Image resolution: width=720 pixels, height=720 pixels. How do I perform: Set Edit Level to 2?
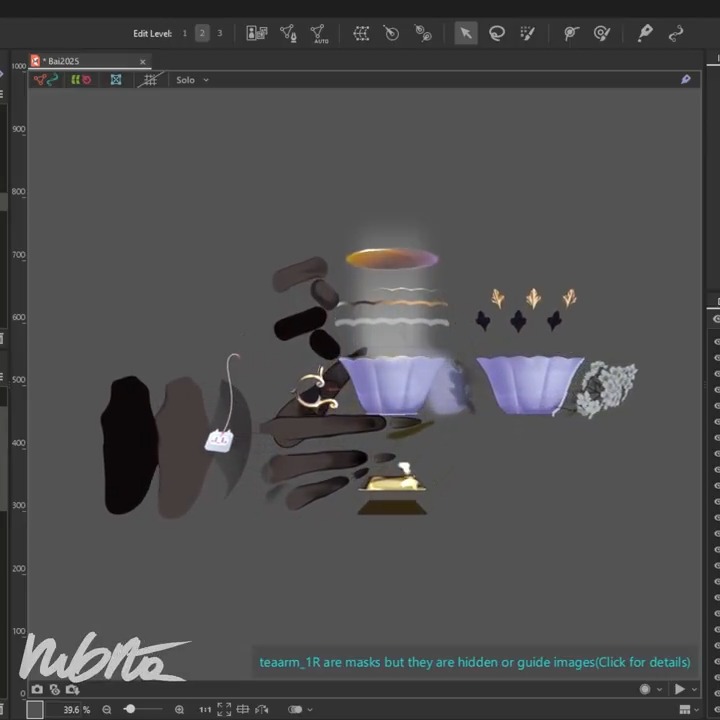click(x=202, y=33)
